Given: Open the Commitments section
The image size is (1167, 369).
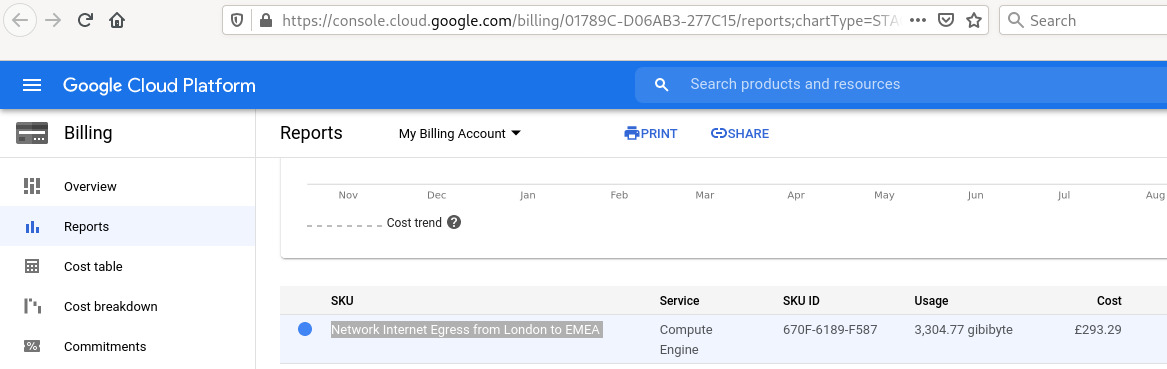Looking at the screenshot, I should click(128, 347).
